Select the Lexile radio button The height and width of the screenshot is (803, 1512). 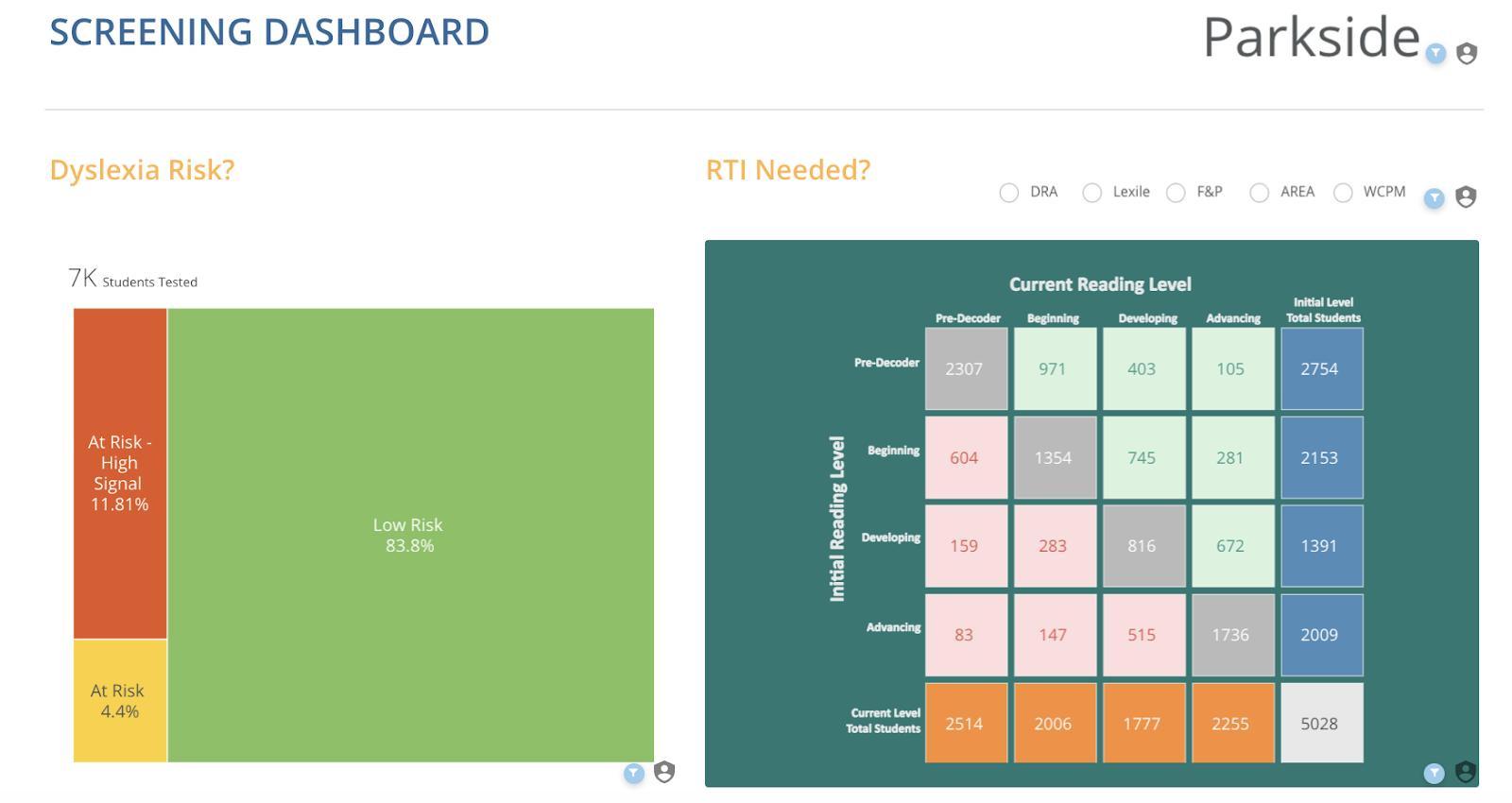(x=1092, y=193)
